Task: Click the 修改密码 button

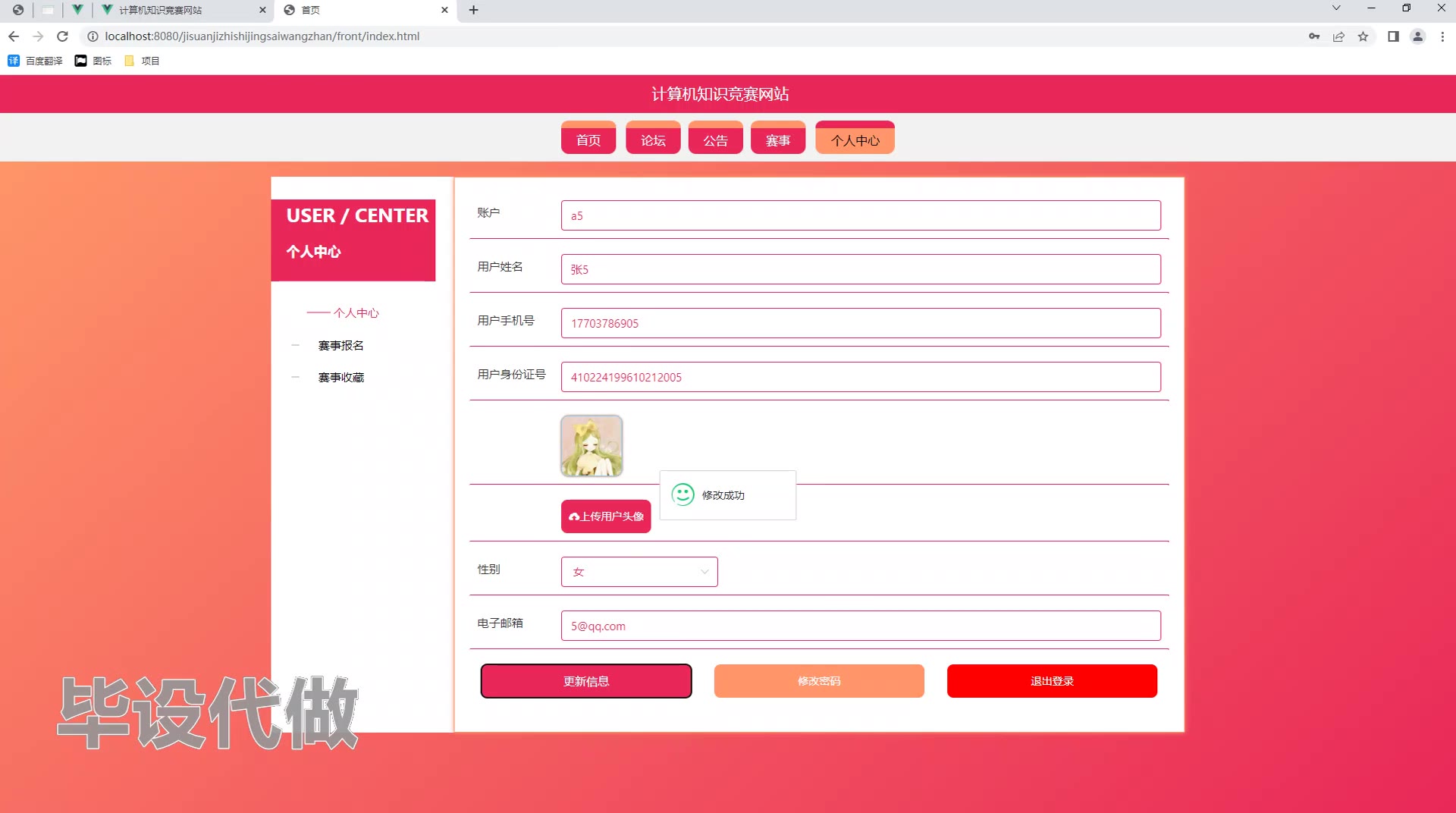Action: click(x=819, y=681)
